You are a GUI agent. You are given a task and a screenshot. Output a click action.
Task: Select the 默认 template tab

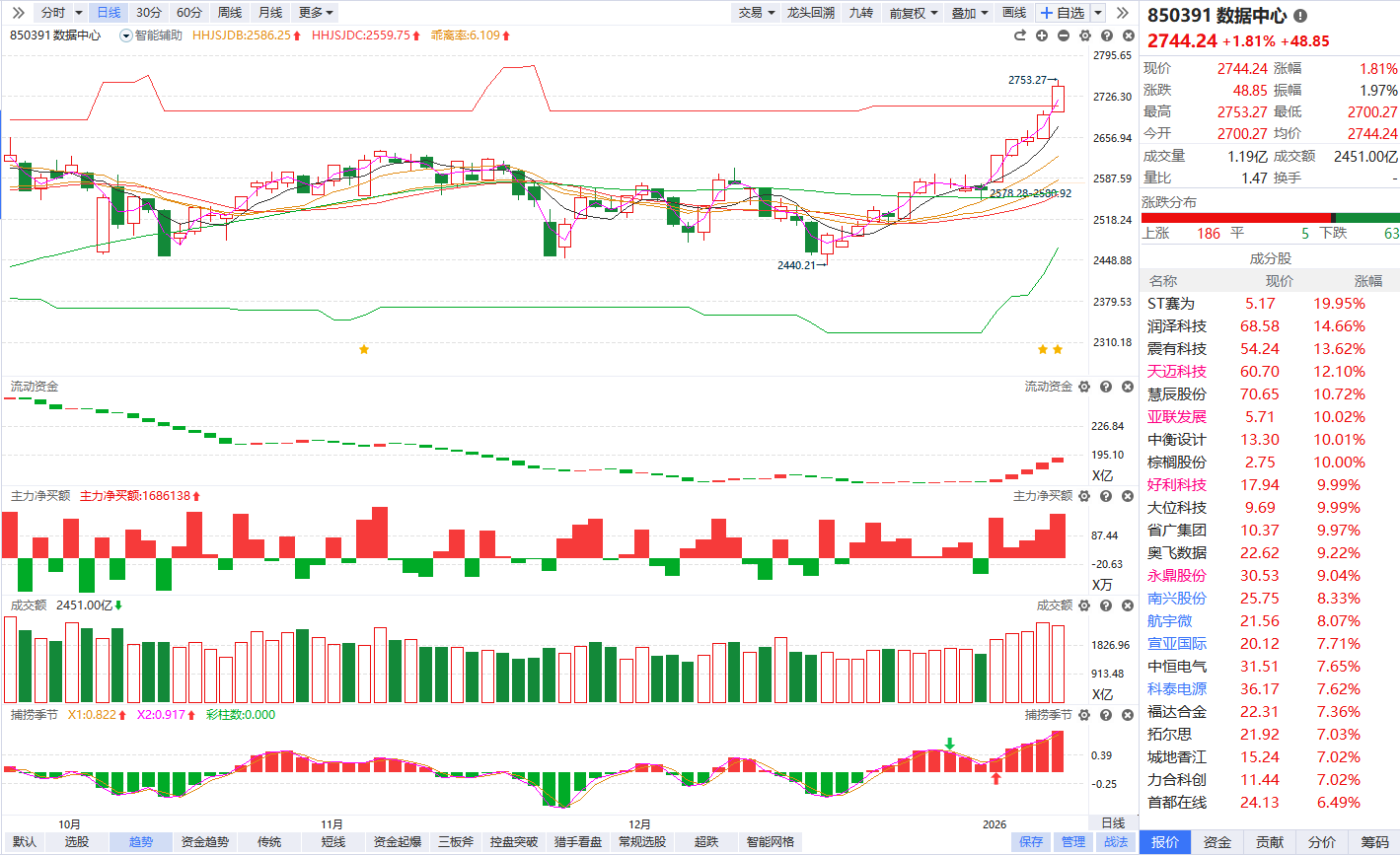point(25,842)
